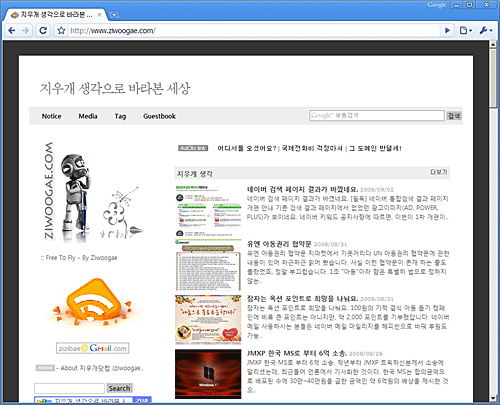
Task: Open the Naver search results post thumbnail
Action: [208, 210]
